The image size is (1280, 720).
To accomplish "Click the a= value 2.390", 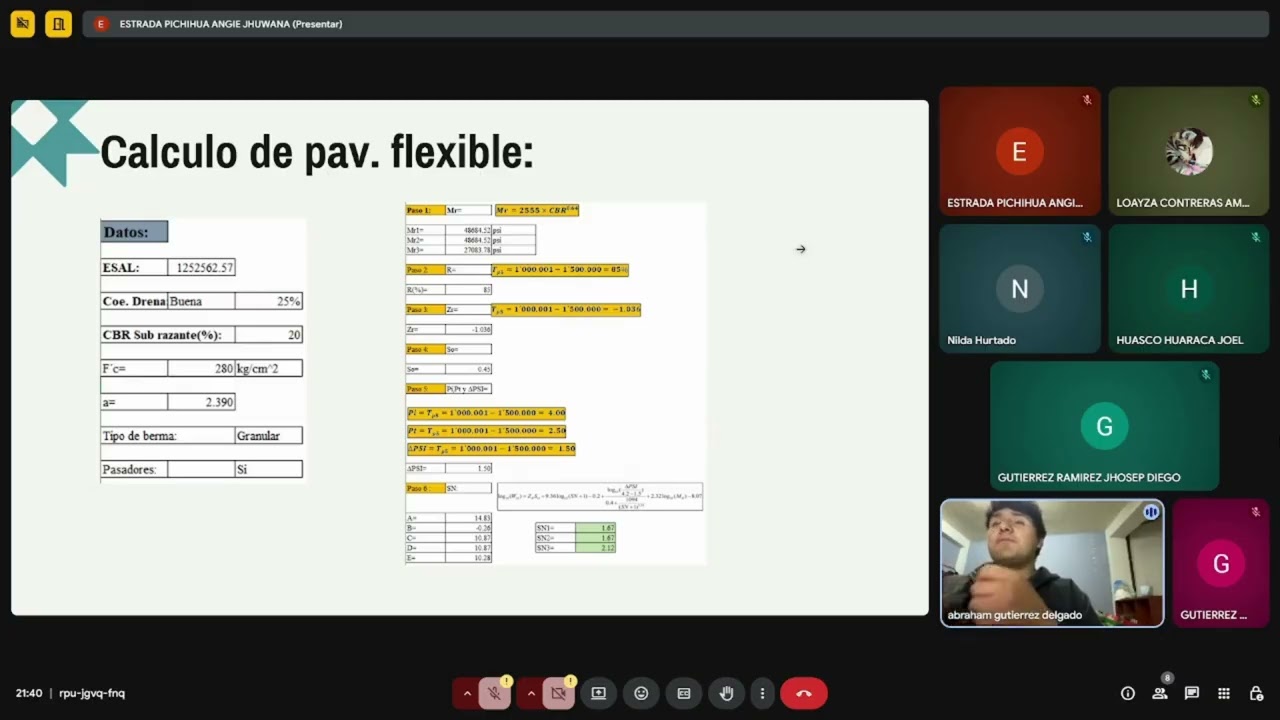I will [x=201, y=402].
